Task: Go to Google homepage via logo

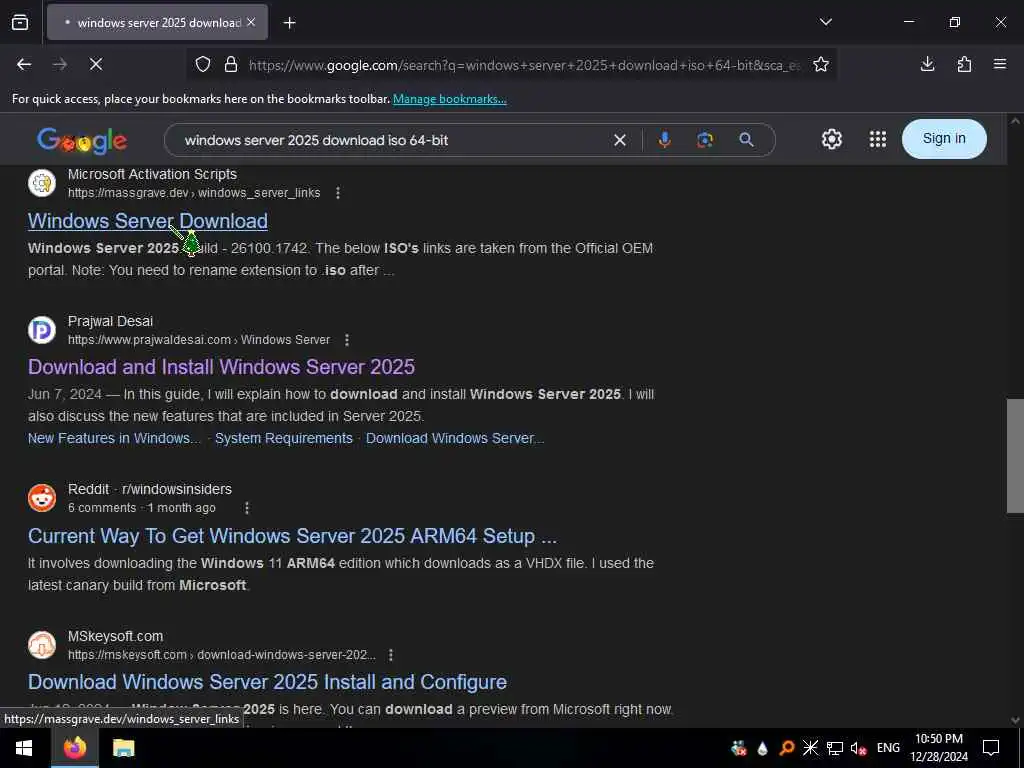Action: coord(82,140)
